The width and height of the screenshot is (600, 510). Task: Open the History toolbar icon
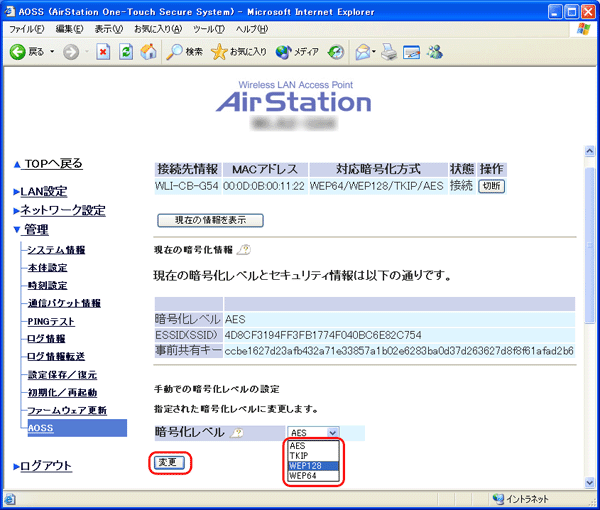[x=336, y=52]
